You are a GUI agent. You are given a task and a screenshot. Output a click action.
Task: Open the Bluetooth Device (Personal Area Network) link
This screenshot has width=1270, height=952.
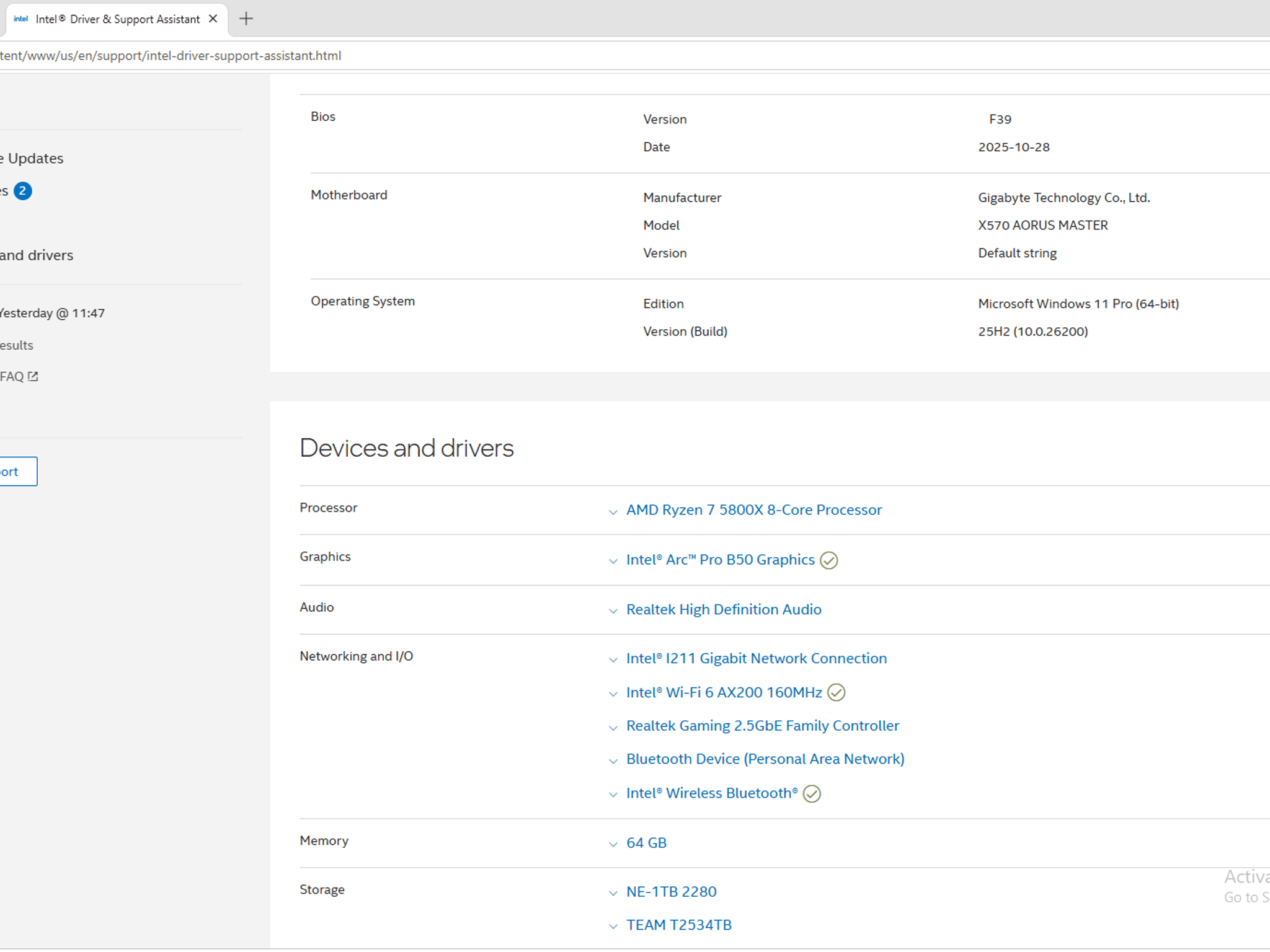coord(765,759)
